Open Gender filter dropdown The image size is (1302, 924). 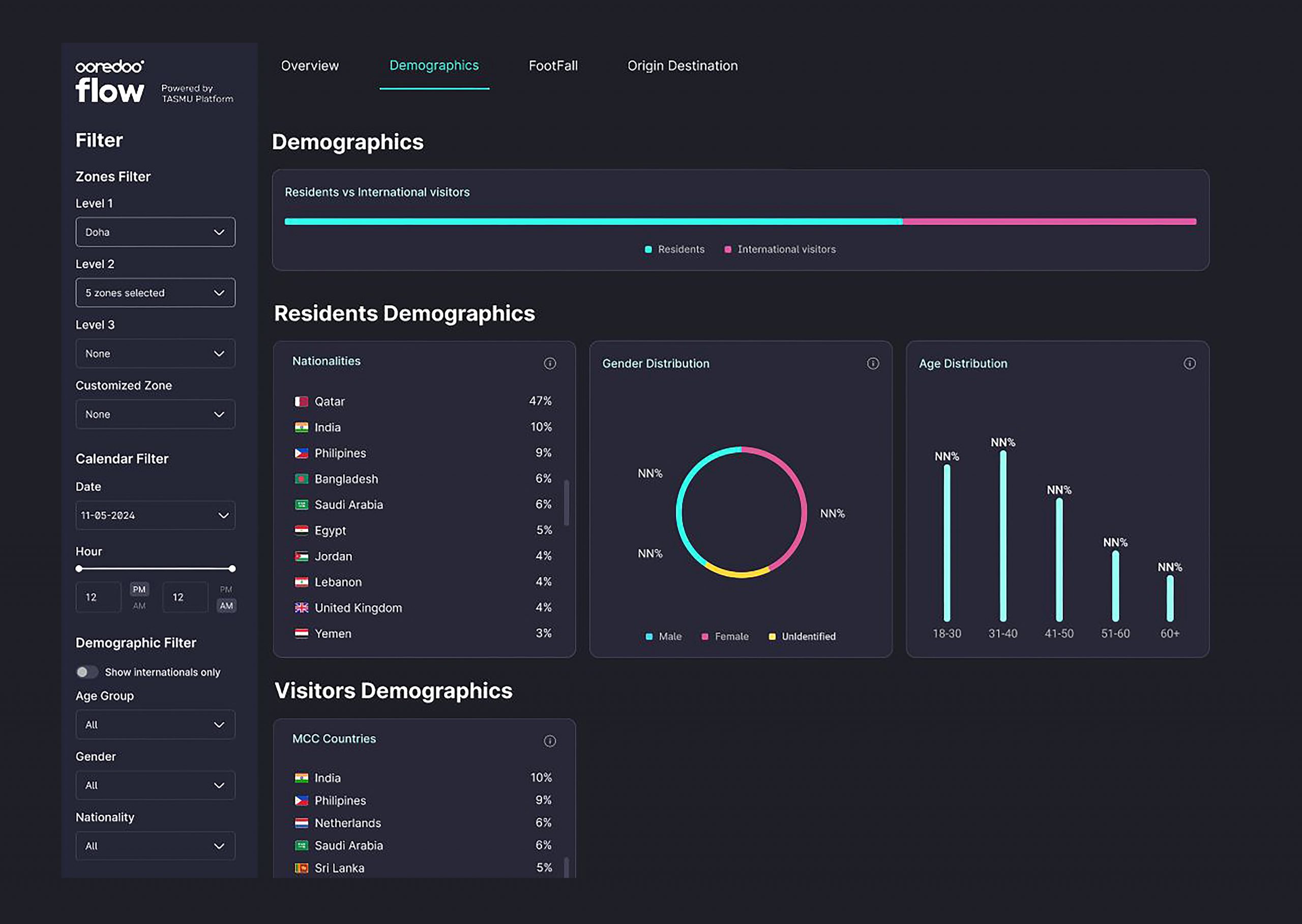click(x=155, y=785)
